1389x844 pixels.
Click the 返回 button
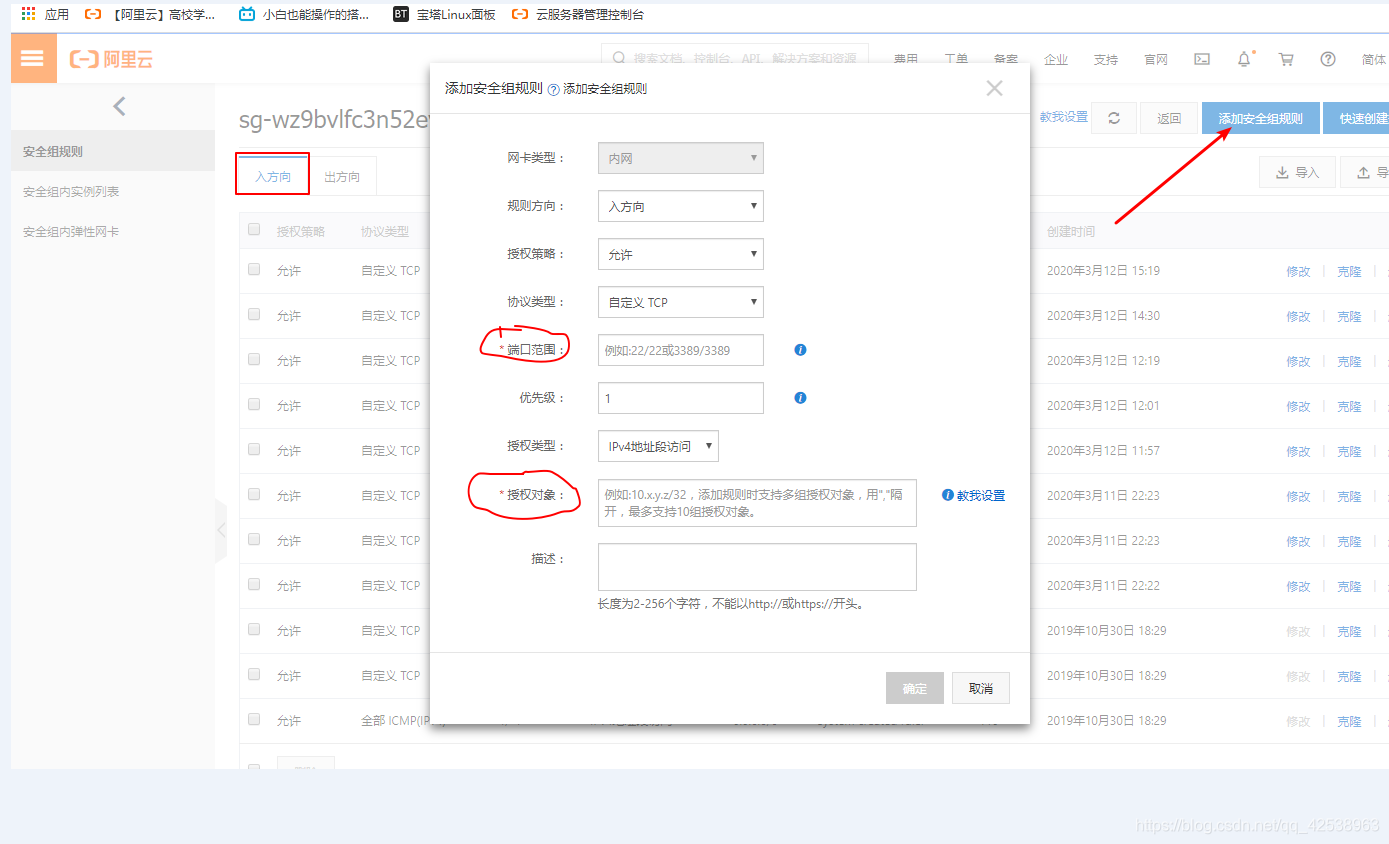1169,118
